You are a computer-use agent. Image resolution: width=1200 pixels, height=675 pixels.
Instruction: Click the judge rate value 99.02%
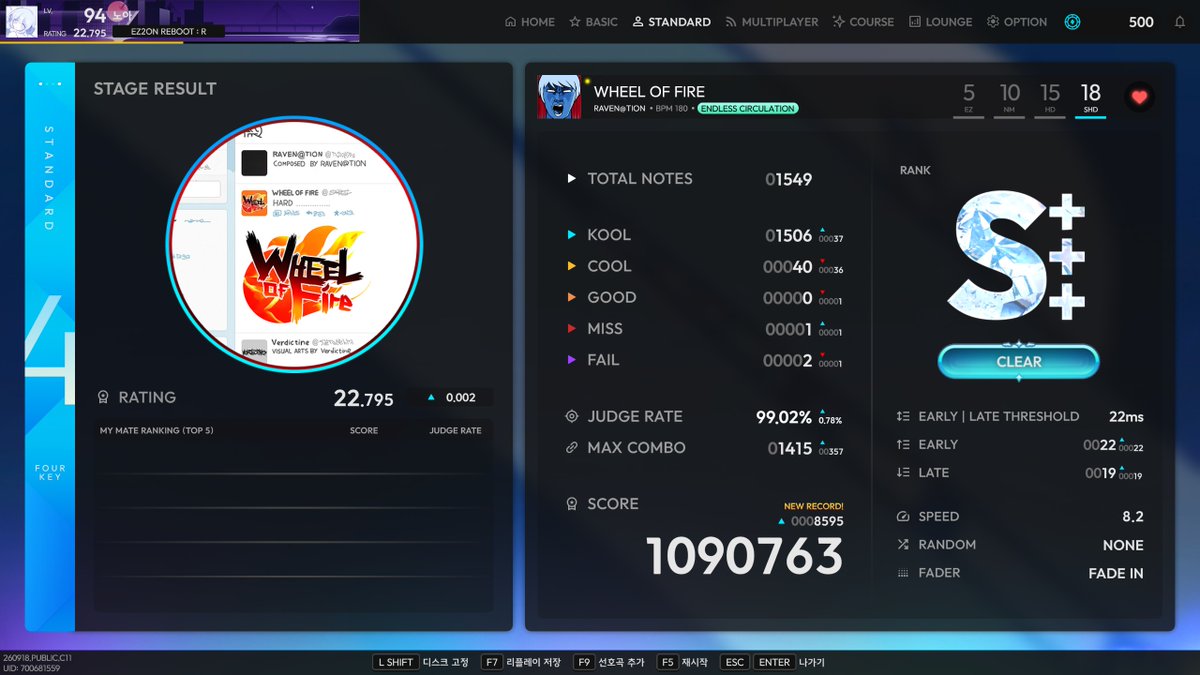tap(785, 417)
